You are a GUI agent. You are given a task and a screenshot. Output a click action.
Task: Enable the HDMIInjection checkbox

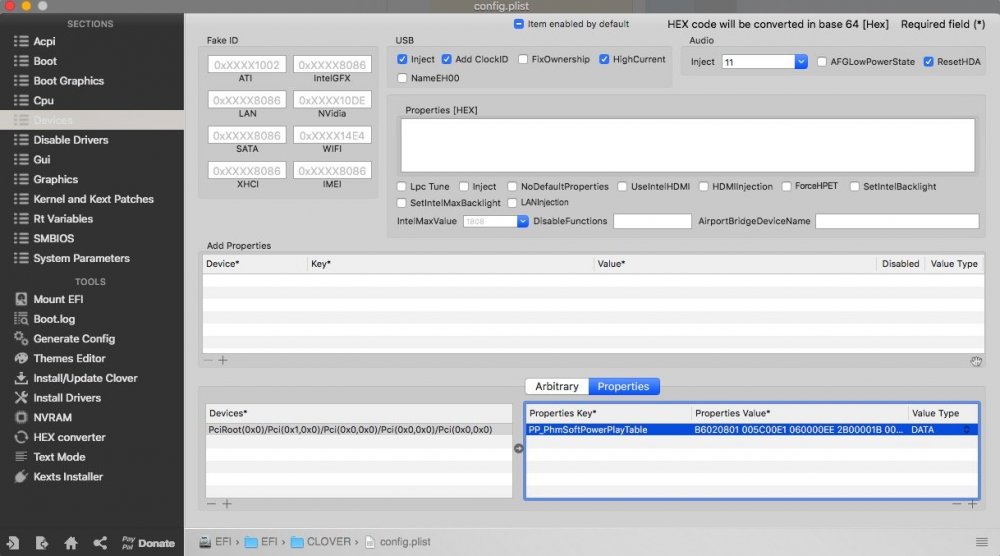[x=703, y=187]
